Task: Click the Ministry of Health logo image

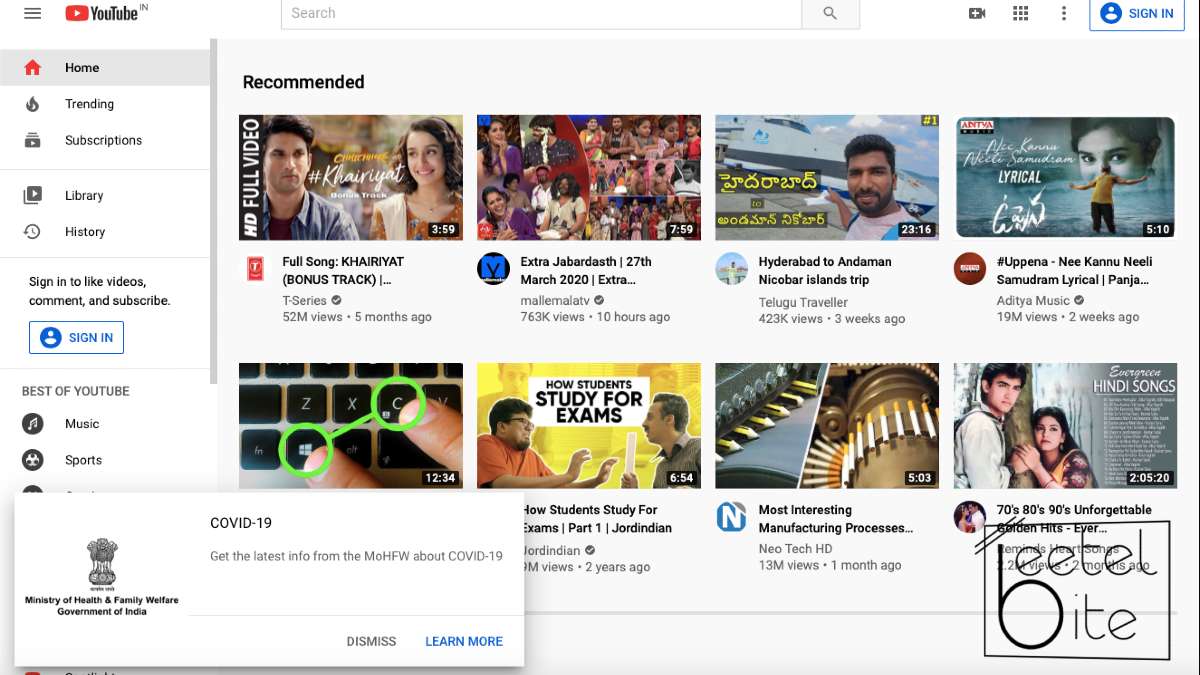Action: pyautogui.click(x=102, y=577)
